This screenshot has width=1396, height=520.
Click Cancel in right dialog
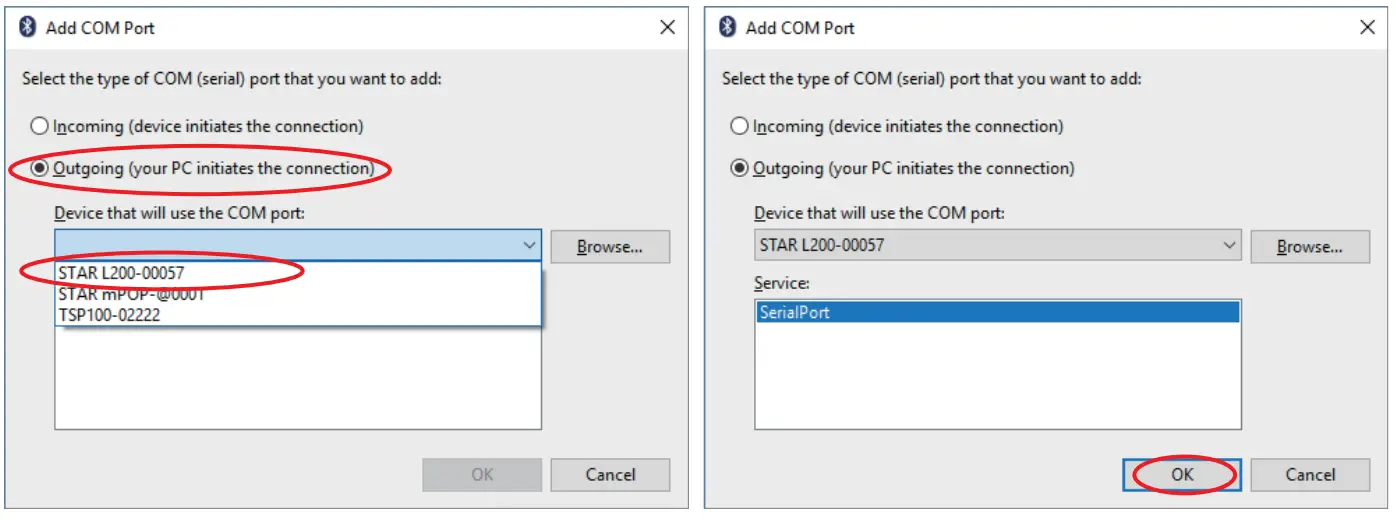pyautogui.click(x=1310, y=475)
